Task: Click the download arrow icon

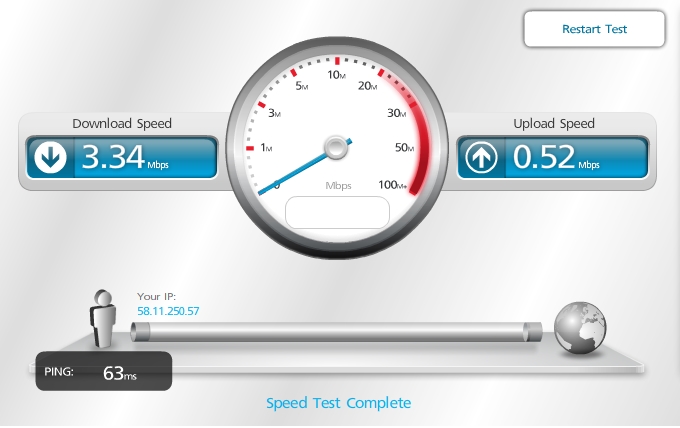Action: [x=50, y=157]
